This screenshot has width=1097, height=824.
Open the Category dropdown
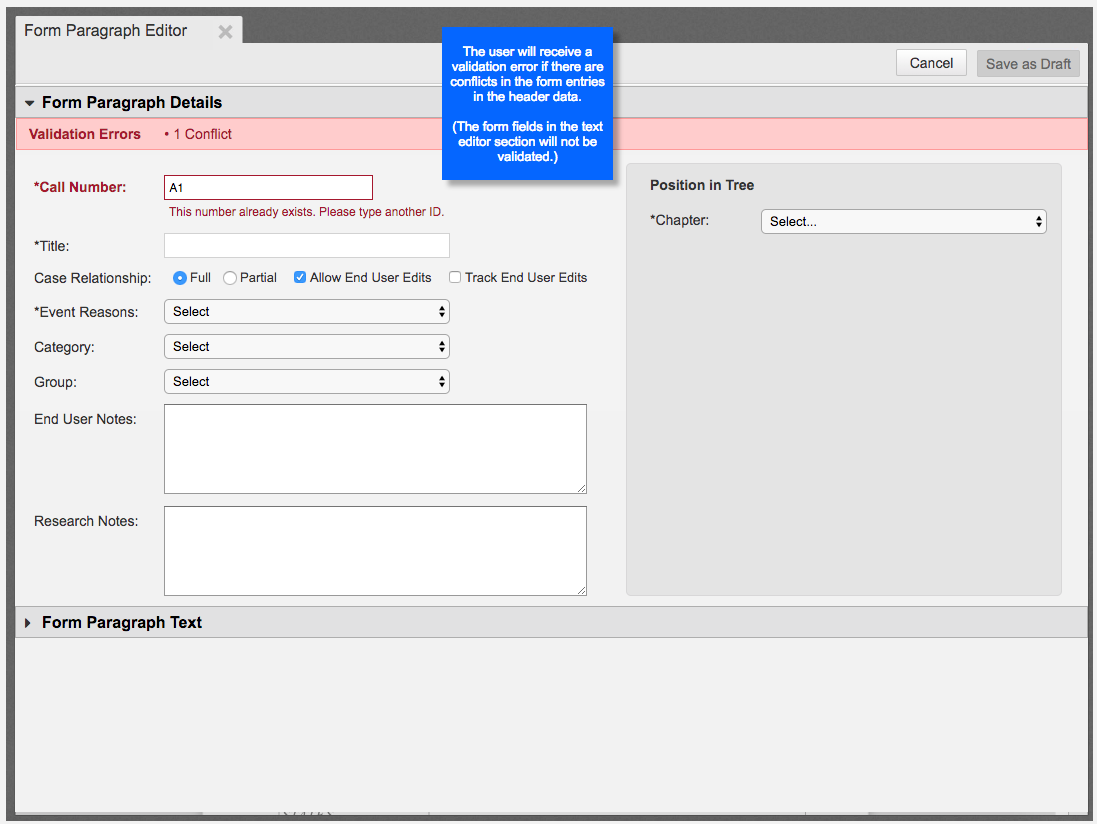pos(306,347)
